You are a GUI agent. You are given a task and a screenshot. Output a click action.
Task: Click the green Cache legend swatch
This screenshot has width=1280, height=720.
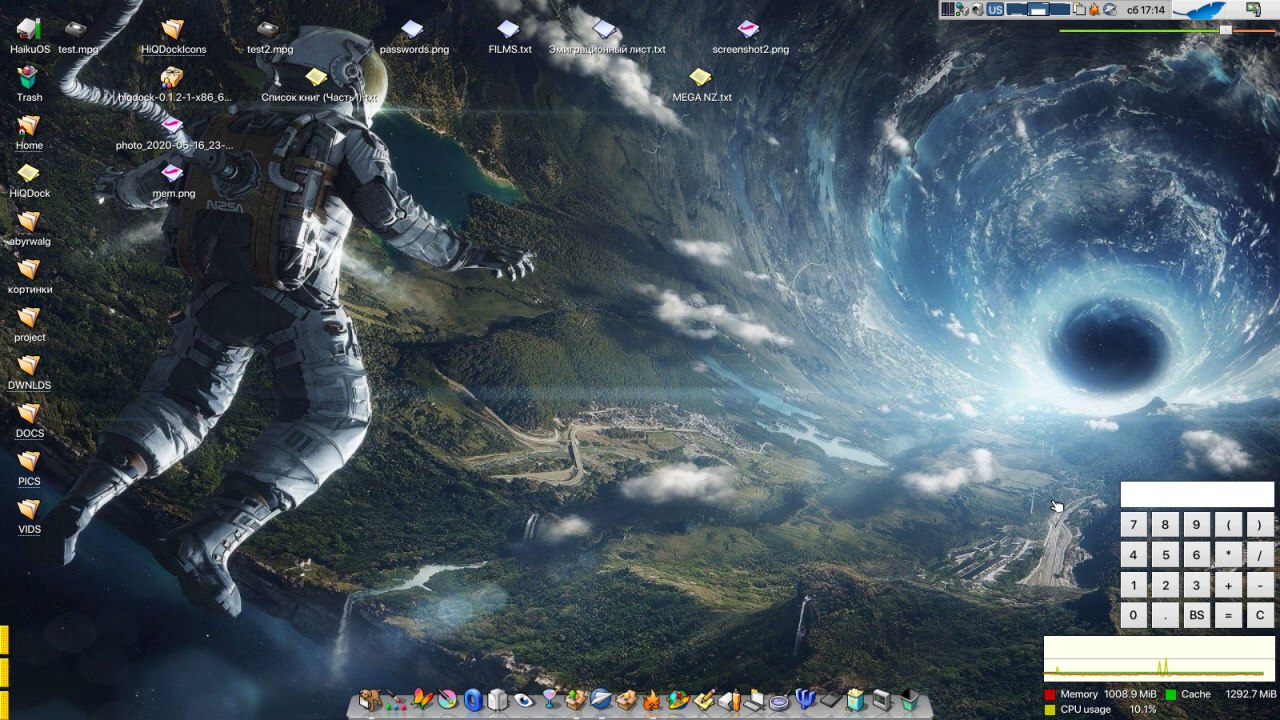pos(1170,694)
